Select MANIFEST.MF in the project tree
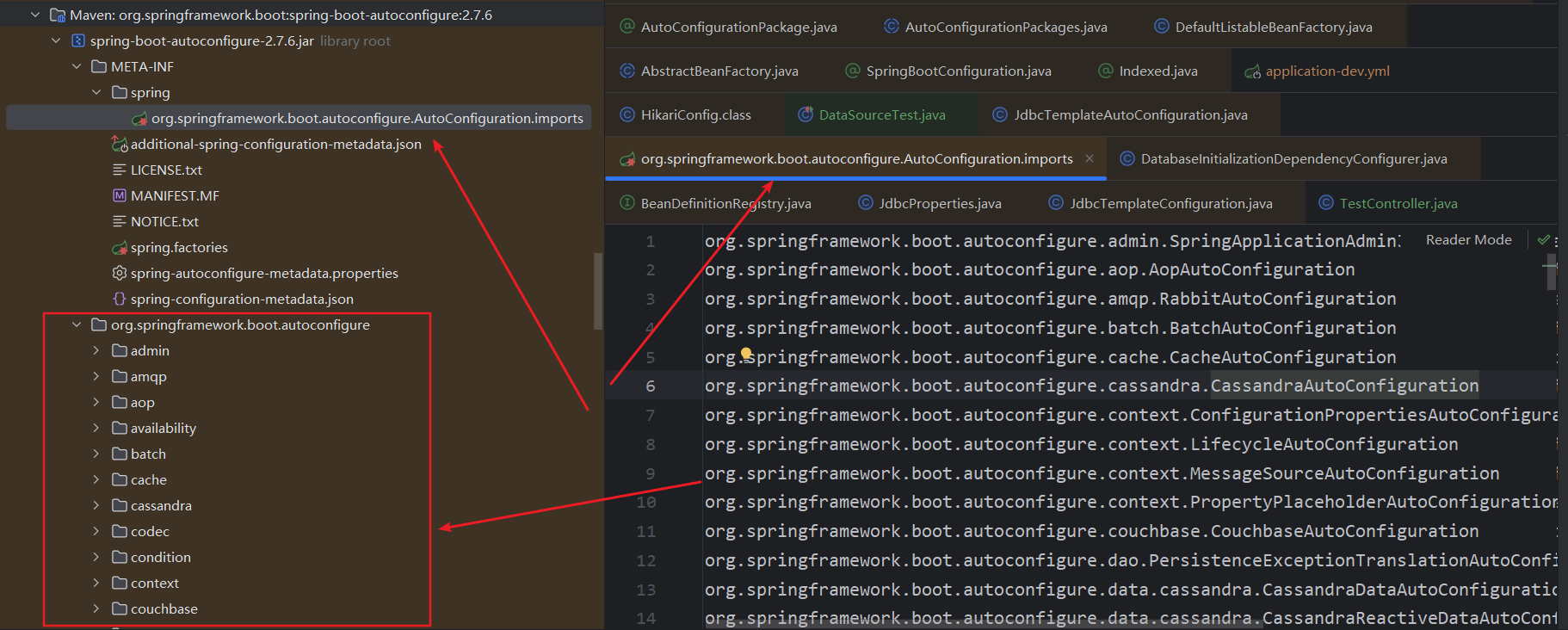Viewport: 1568px width, 630px height. point(175,195)
